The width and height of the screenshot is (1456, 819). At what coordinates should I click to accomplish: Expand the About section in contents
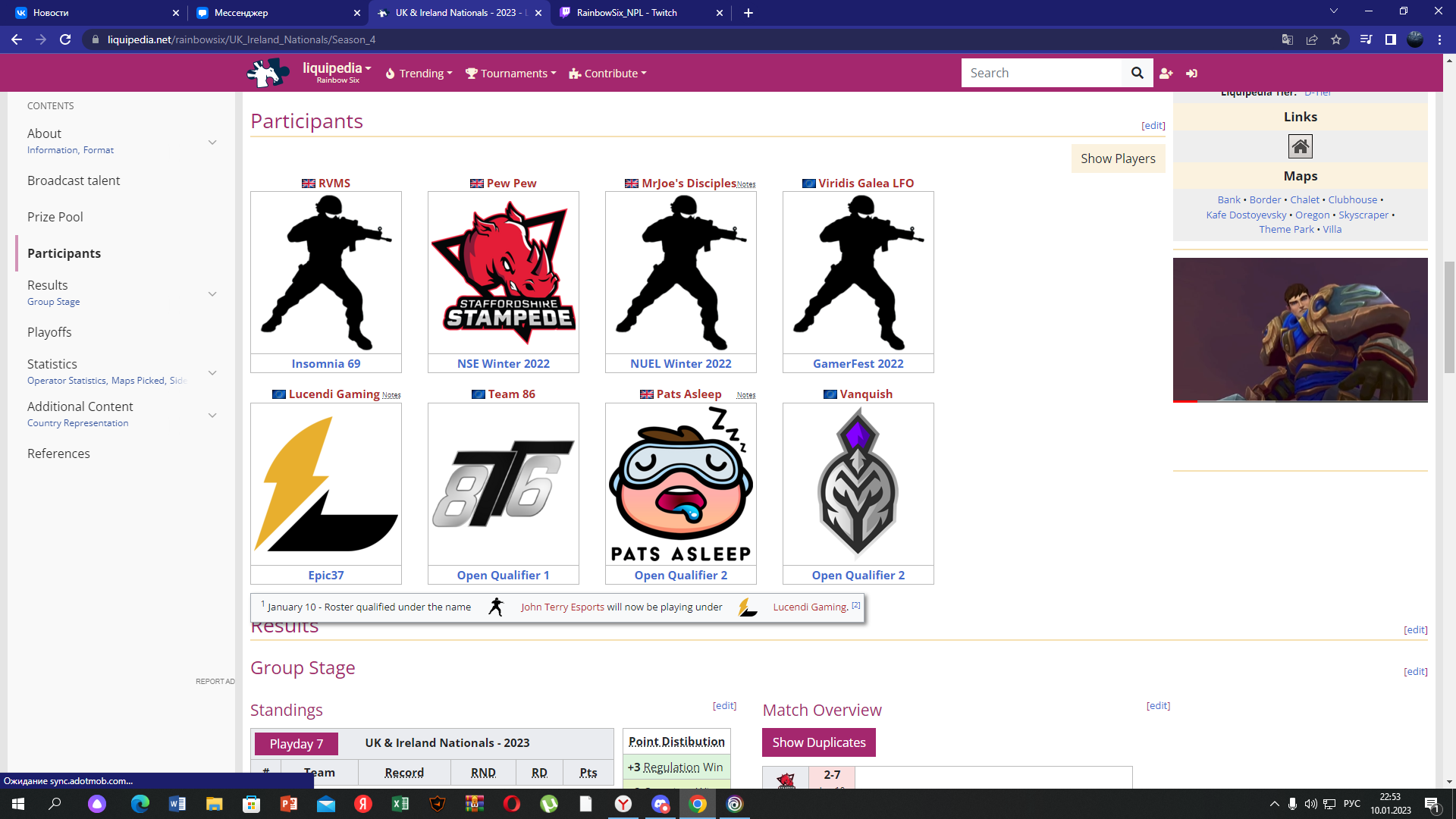pyautogui.click(x=212, y=142)
